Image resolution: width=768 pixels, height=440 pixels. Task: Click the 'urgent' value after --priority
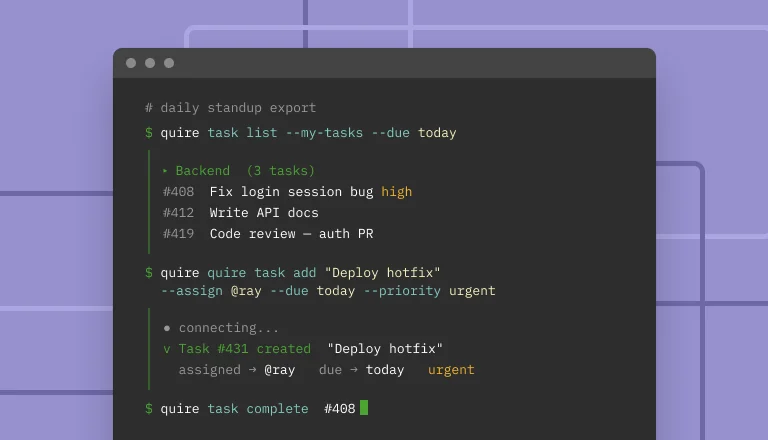pos(472,291)
